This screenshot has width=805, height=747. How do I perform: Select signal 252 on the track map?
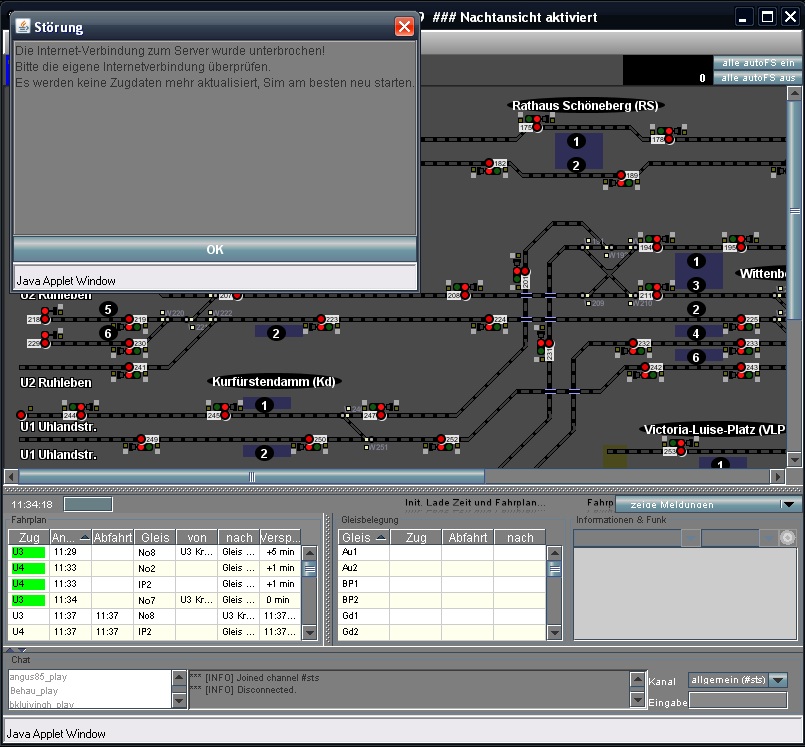[x=442, y=444]
